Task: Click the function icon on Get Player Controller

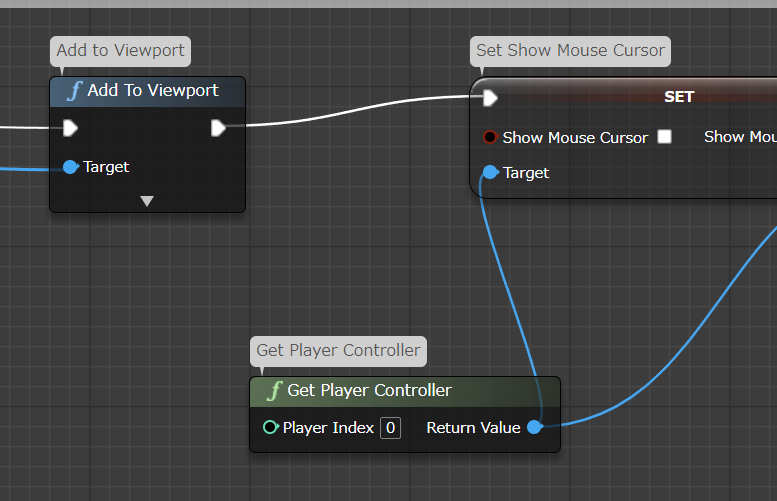Action: coord(274,391)
